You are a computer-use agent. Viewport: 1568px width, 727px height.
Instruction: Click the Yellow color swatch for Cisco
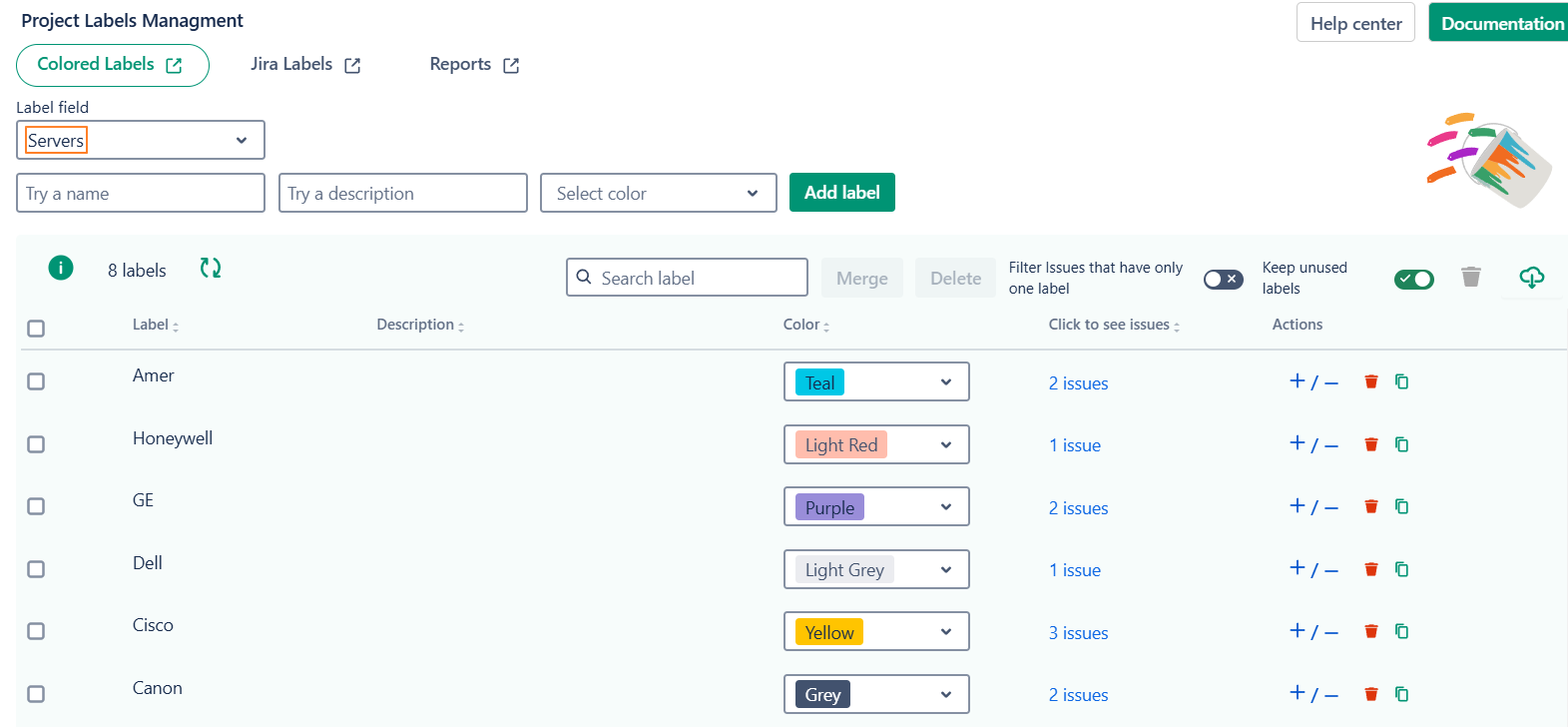[828, 632]
